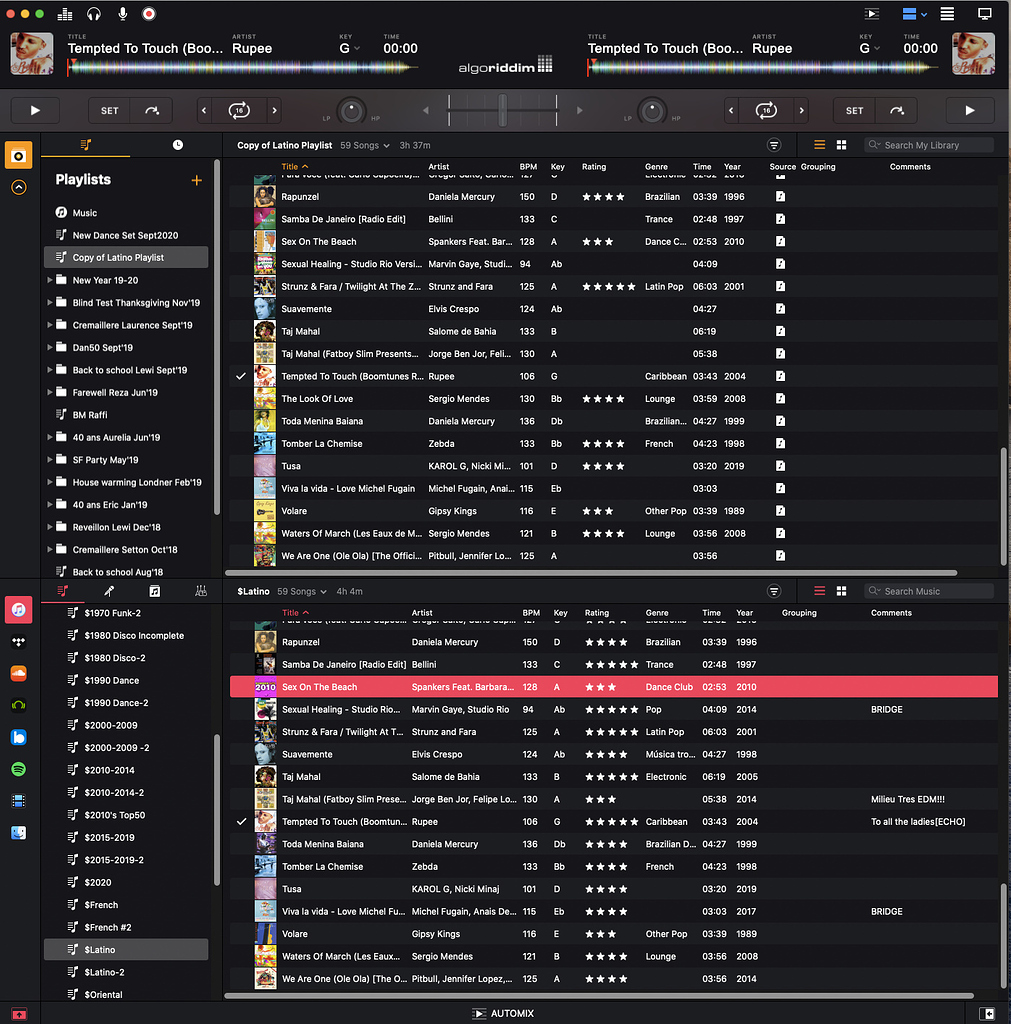Screen dimensions: 1011x1024
Task: Click the Search My Library field
Action: point(928,144)
